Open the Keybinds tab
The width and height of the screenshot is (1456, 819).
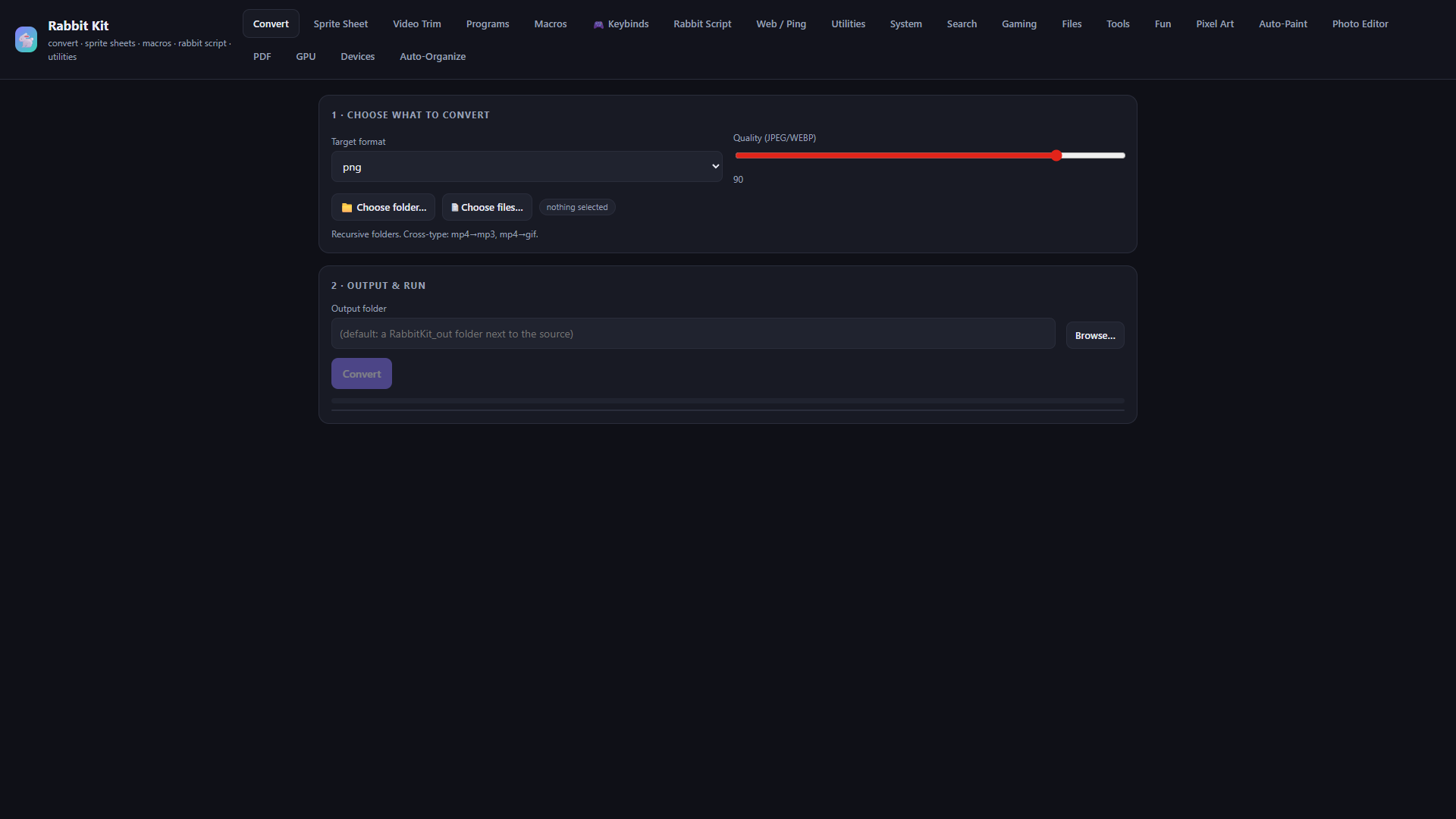[x=621, y=24]
